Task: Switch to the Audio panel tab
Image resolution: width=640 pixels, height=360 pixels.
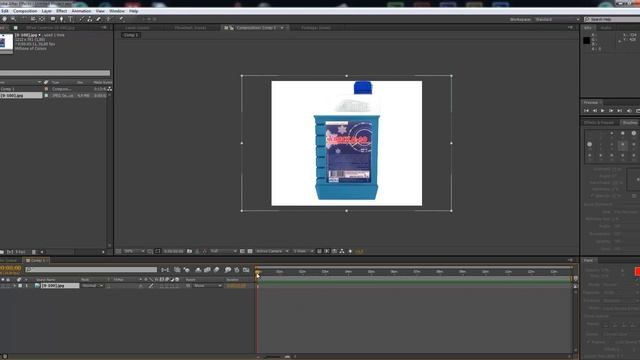Action: pos(606,28)
